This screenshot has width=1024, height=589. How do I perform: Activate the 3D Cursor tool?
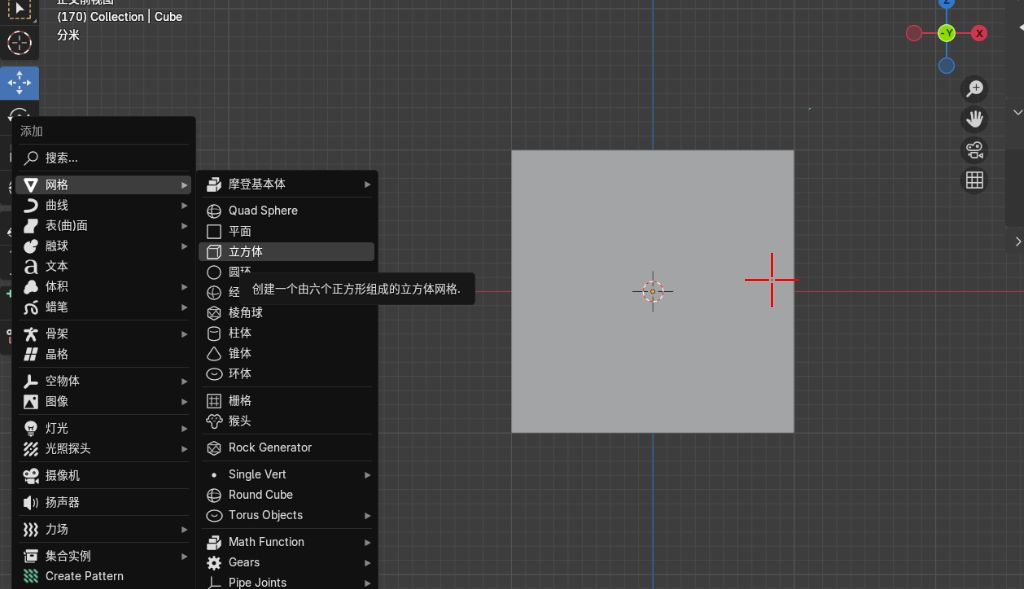tap(19, 43)
